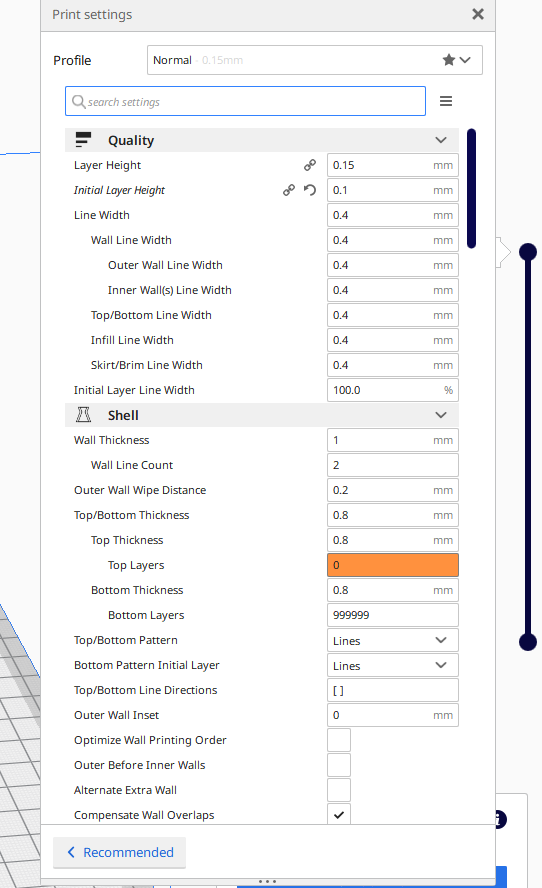Edit the Initial Layer Height value 0.1
This screenshot has width=542, height=888.
[x=392, y=190]
